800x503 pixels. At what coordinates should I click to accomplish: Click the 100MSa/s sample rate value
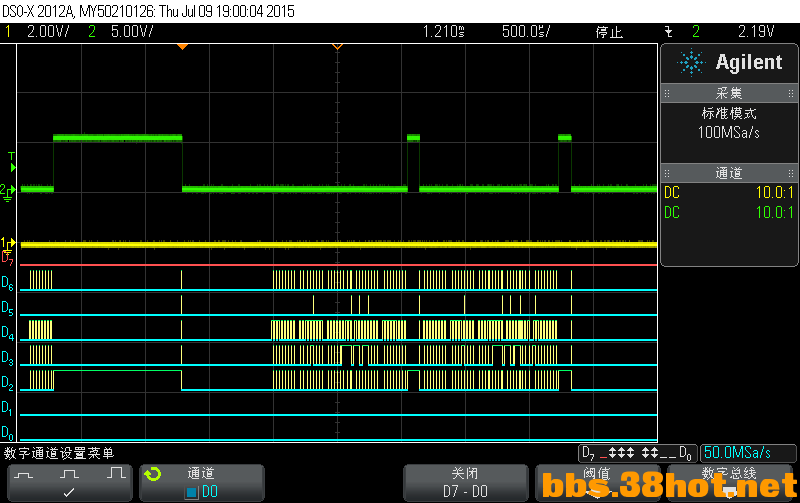(x=729, y=133)
